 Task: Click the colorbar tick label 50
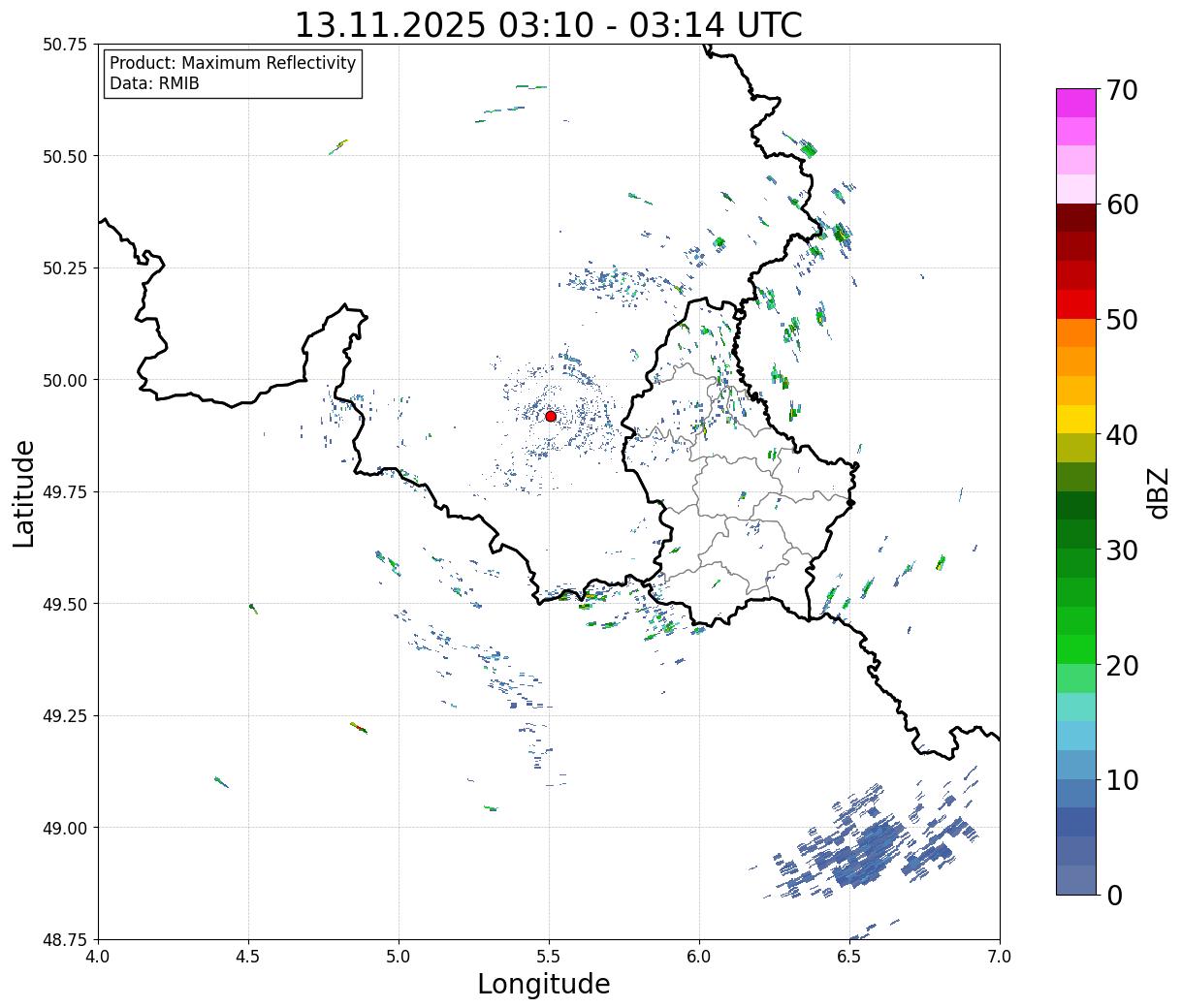pyautogui.click(x=1122, y=320)
